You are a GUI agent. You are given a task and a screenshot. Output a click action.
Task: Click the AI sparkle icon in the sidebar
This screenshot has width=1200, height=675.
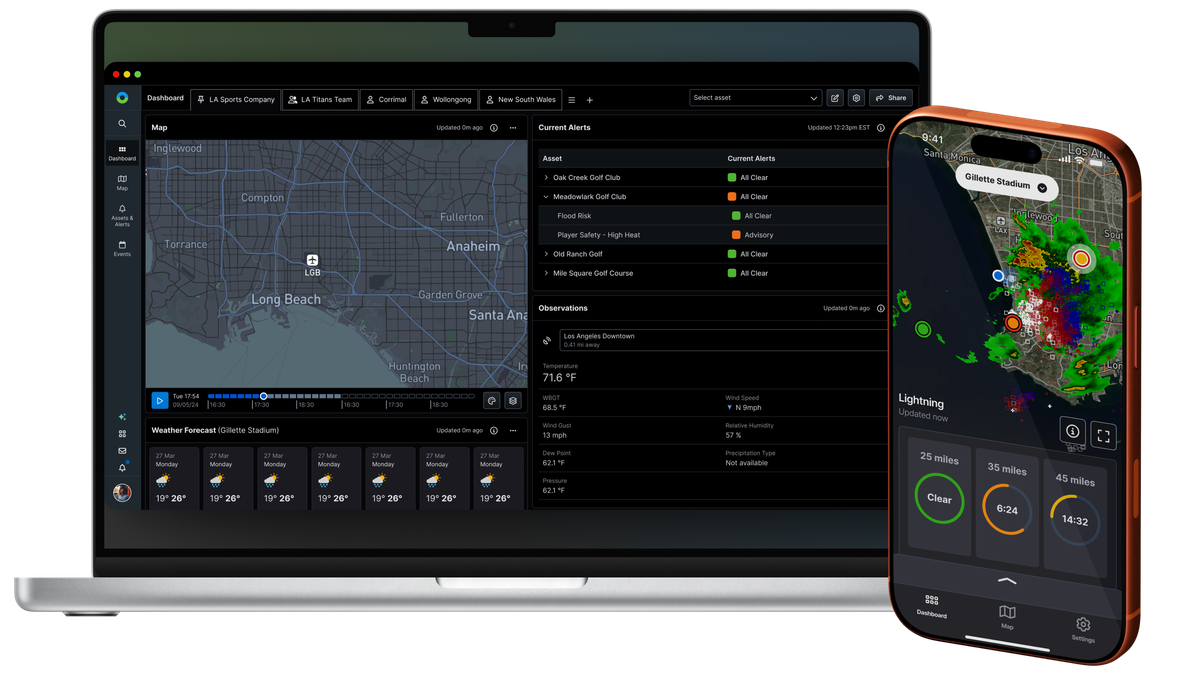122,417
